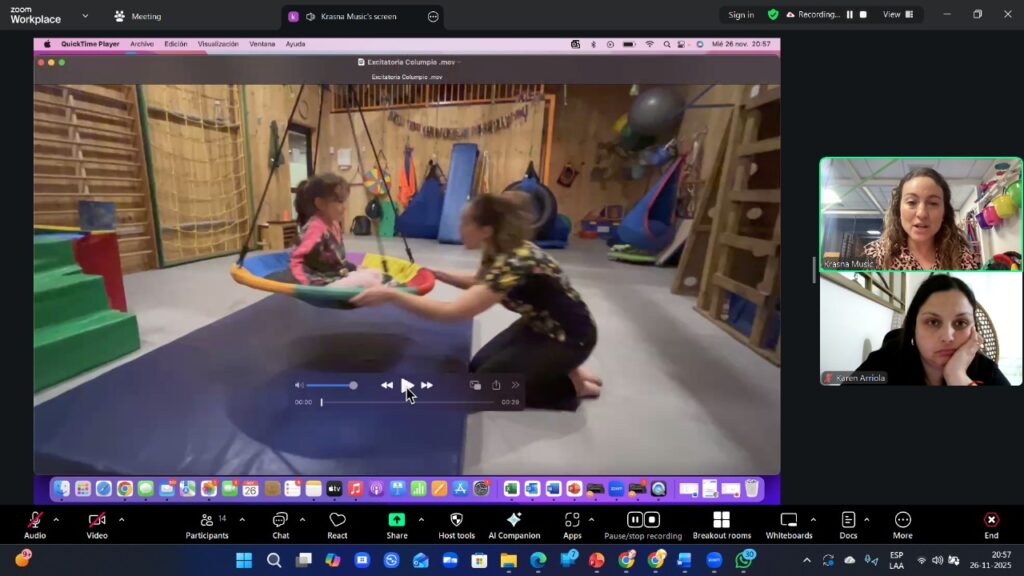This screenshot has width=1024, height=576.
Task: Click the QuickTime volume slider
Action: [x=331, y=385]
